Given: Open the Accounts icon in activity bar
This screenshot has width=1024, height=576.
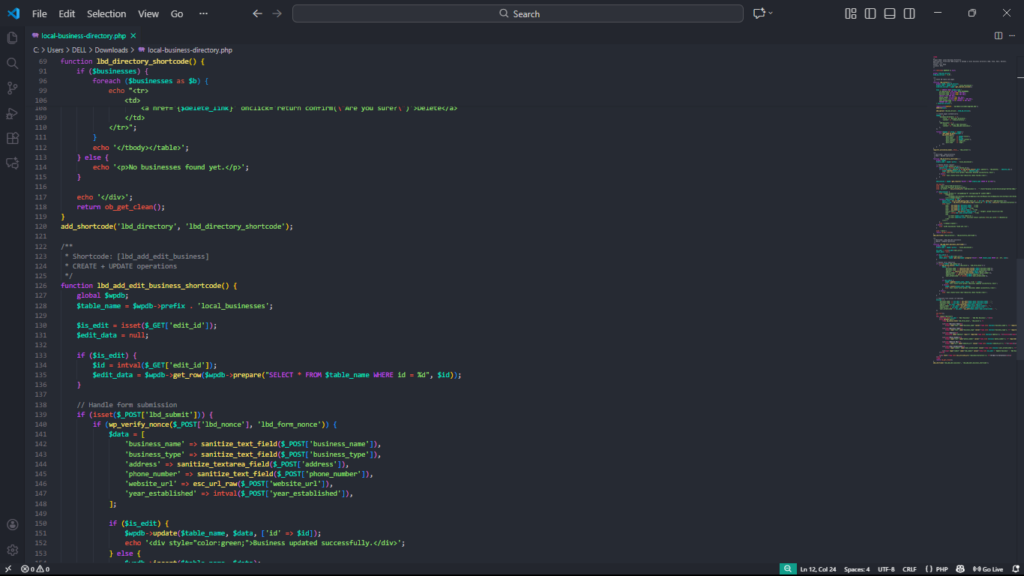Looking at the screenshot, I should pos(13,524).
